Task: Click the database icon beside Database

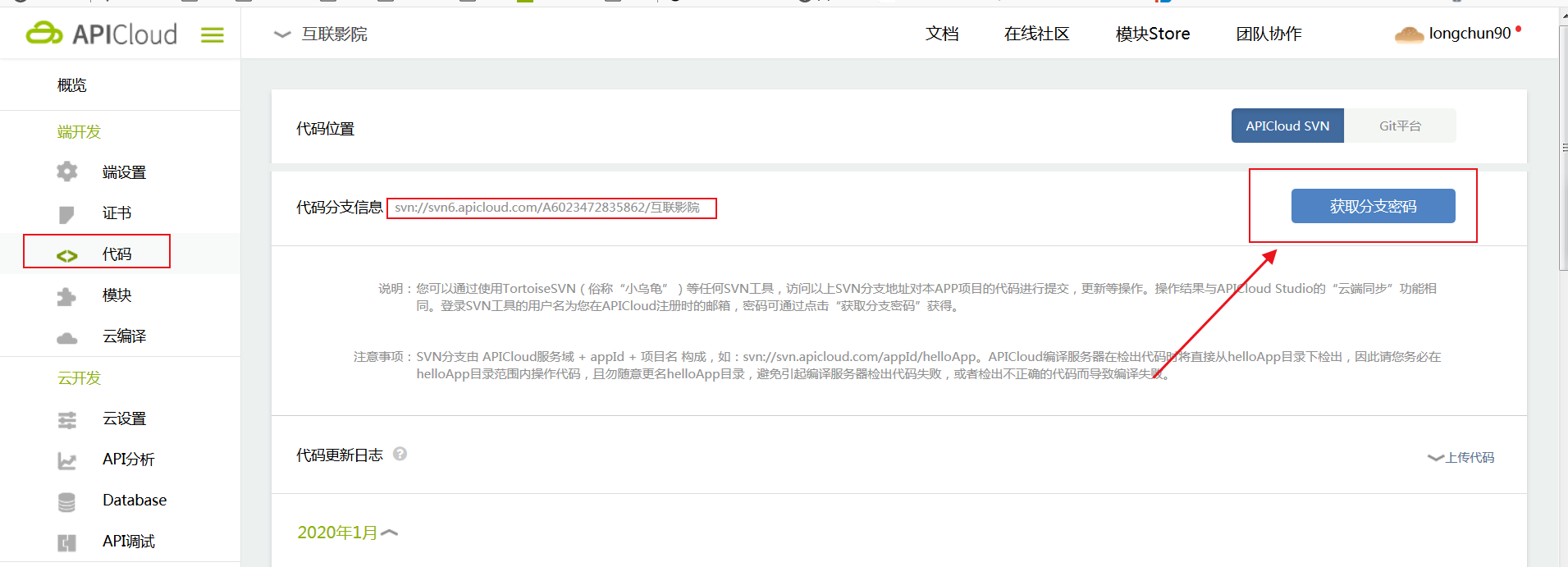Action: point(67,502)
